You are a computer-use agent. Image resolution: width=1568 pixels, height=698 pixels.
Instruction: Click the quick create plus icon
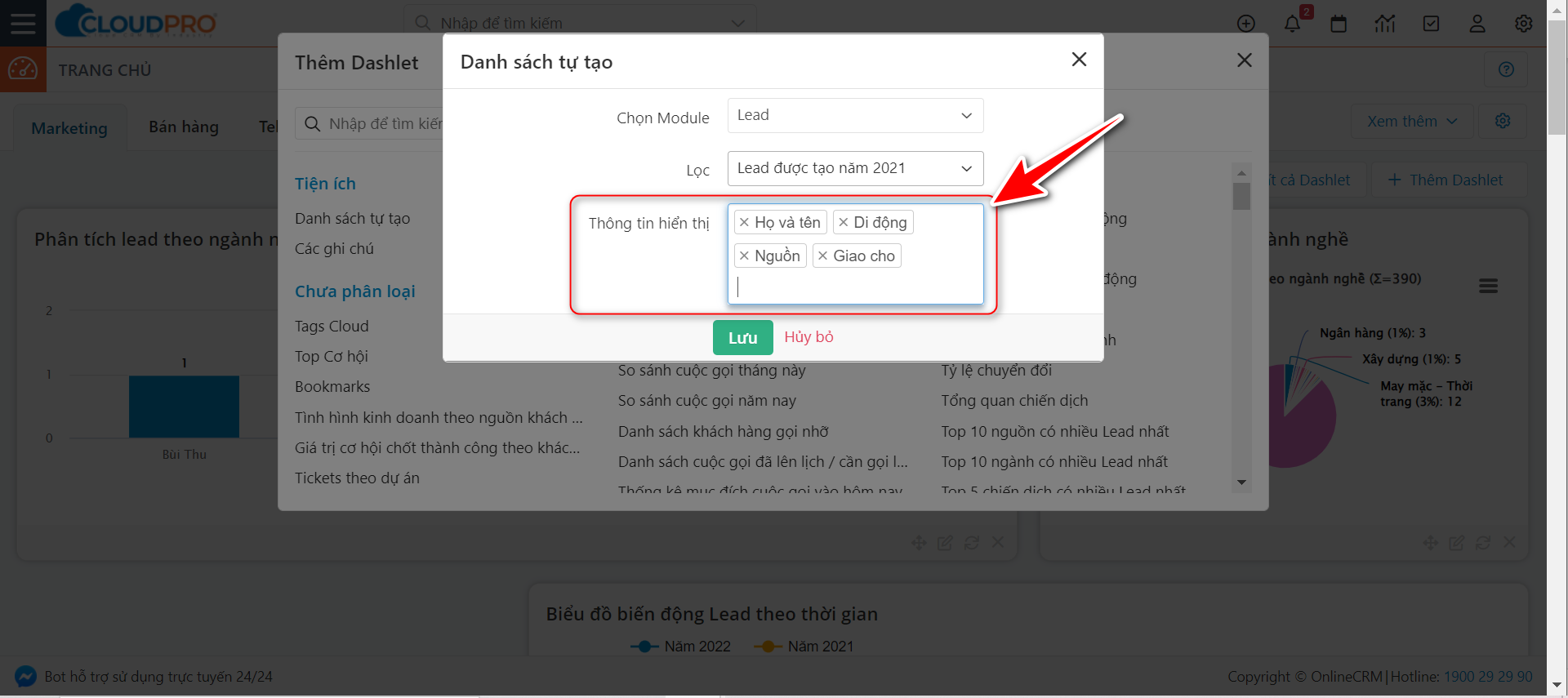1246,24
